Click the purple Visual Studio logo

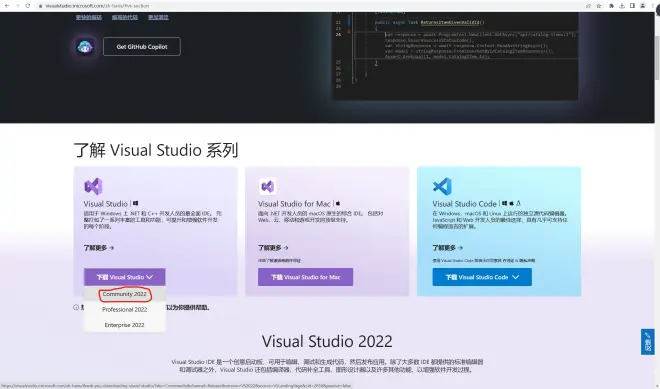click(93, 187)
